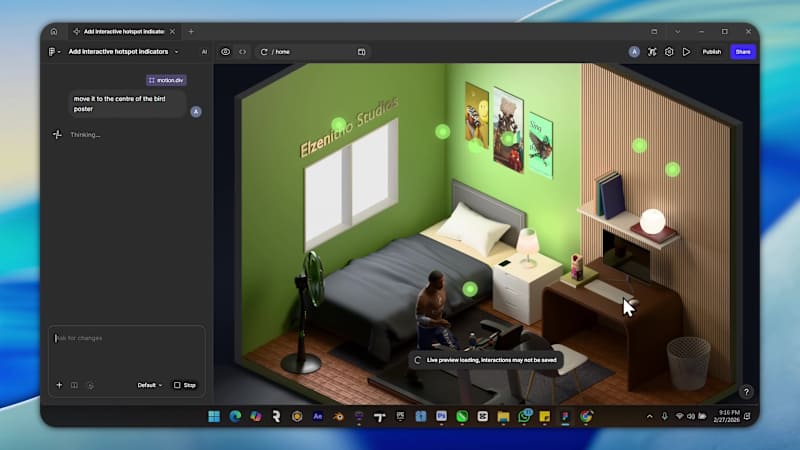
Task: Click the hotspot on the emoji poster
Action: pos(475,145)
